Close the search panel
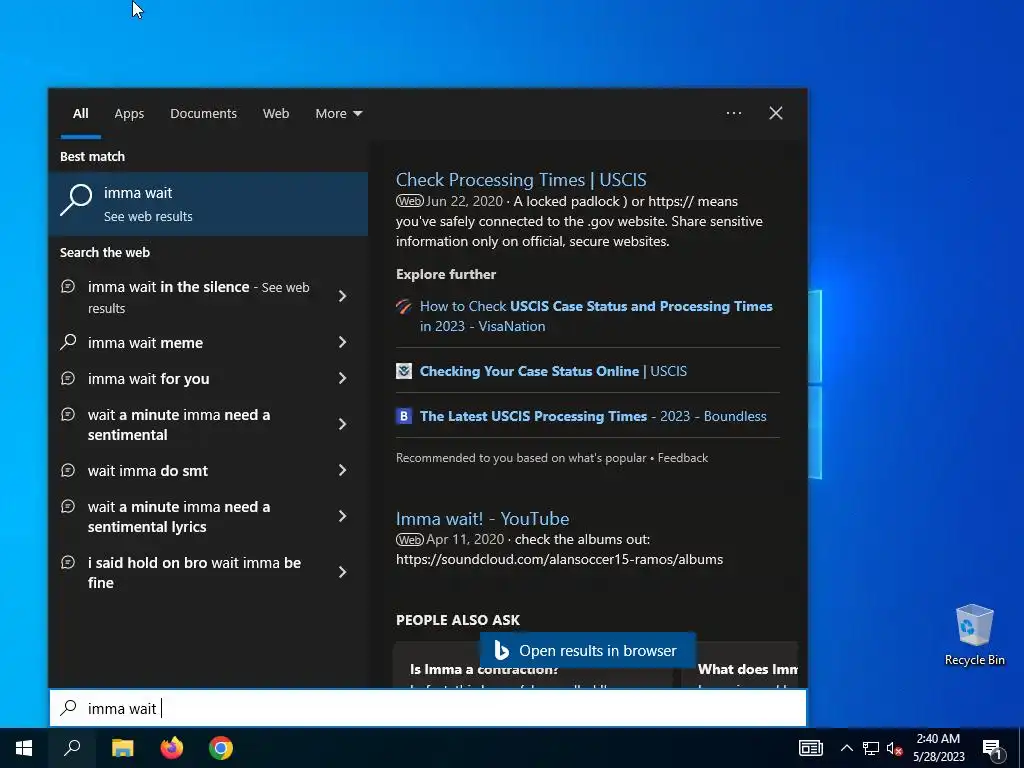Image resolution: width=1024 pixels, height=768 pixels. 776,113
